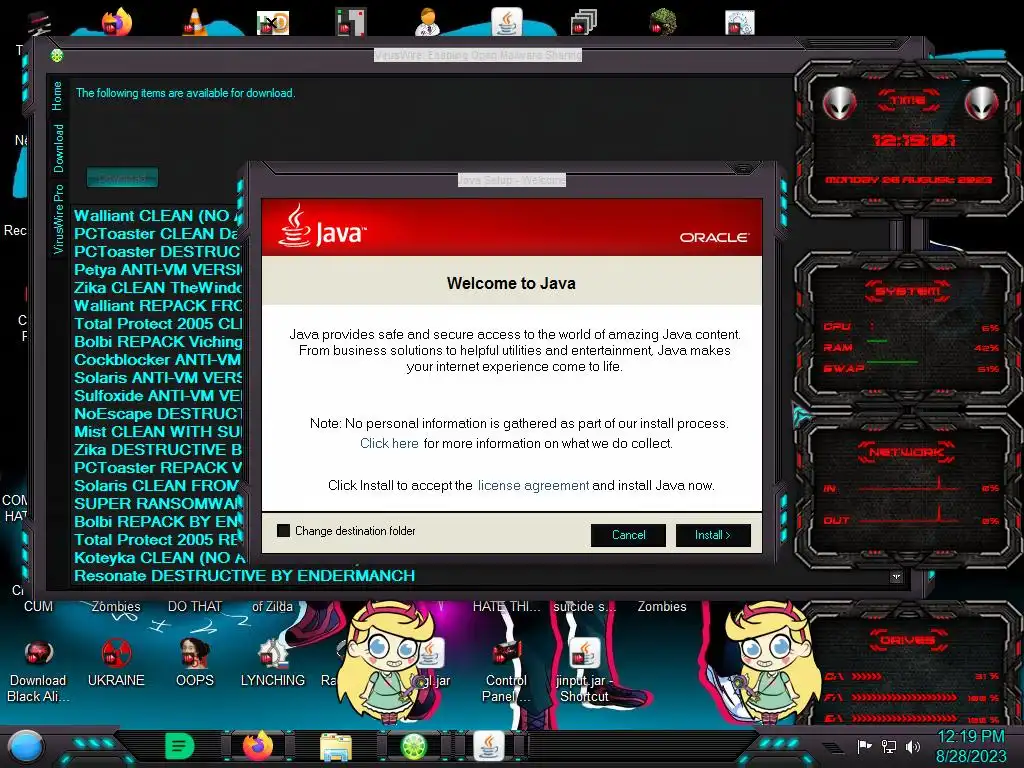Click the list scroll-down arrow in VirusWire
The width and height of the screenshot is (1024, 768).
(x=896, y=577)
